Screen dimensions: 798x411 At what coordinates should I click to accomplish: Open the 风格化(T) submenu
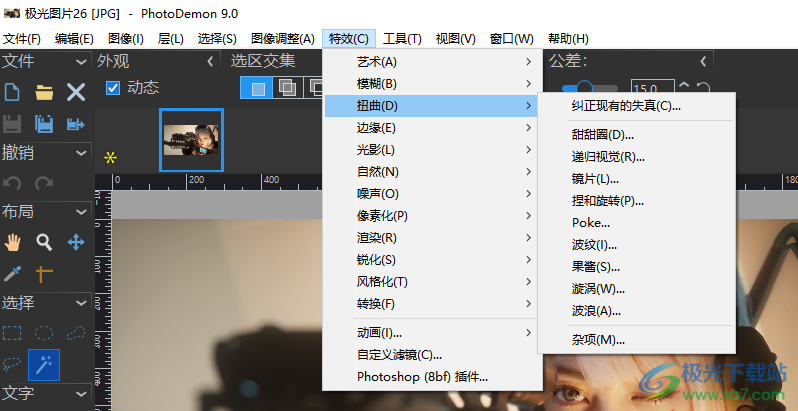tap(431, 282)
